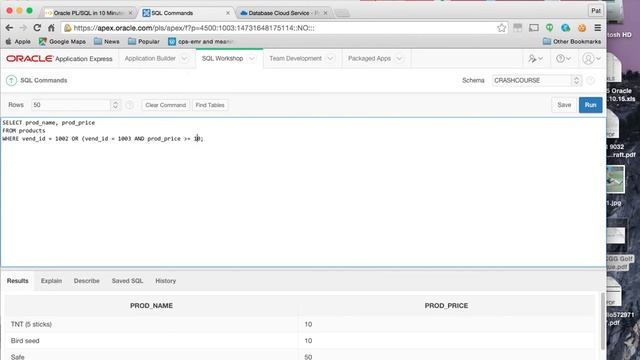640x360 pixels.
Task: Click the blue globe extension icon
Action: click(x=565, y=28)
